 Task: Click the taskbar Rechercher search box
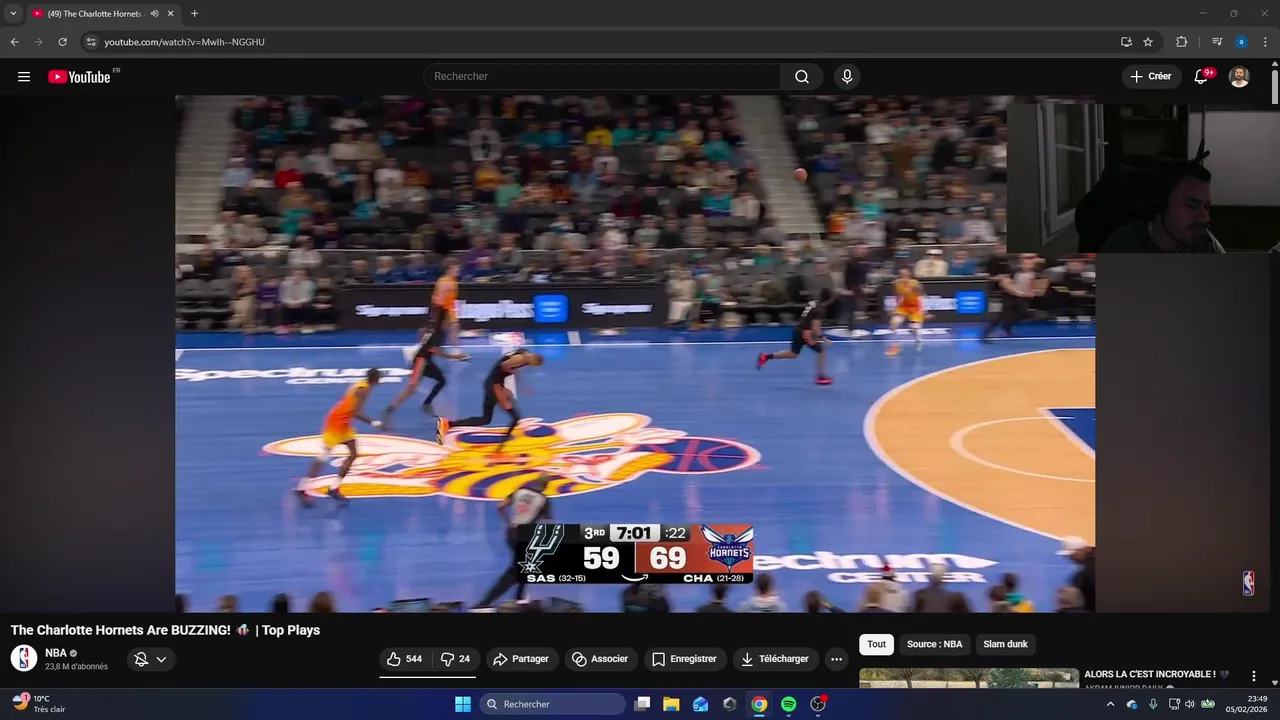pos(553,704)
